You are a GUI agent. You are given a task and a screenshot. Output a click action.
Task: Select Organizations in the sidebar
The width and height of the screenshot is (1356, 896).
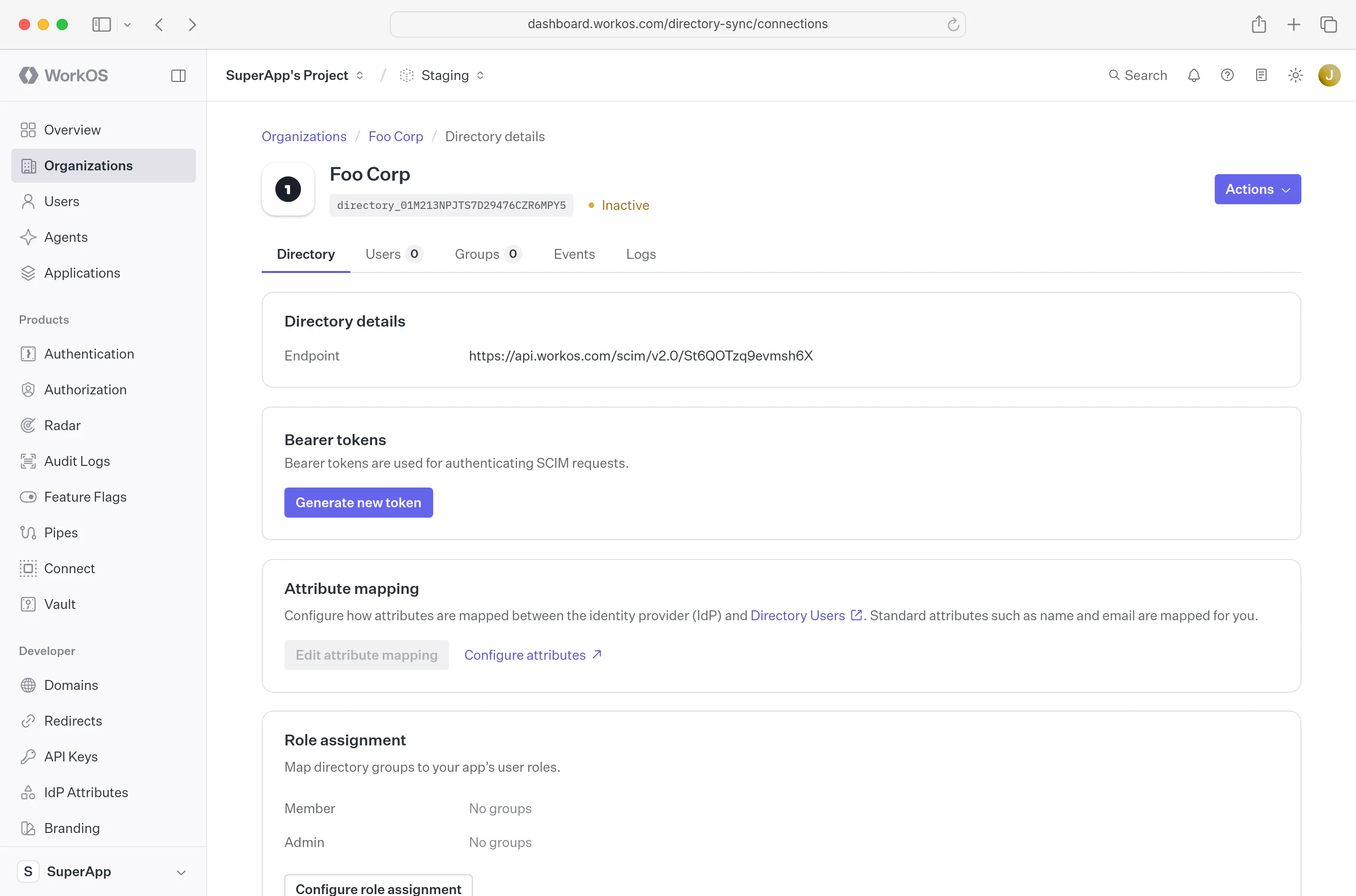click(104, 166)
